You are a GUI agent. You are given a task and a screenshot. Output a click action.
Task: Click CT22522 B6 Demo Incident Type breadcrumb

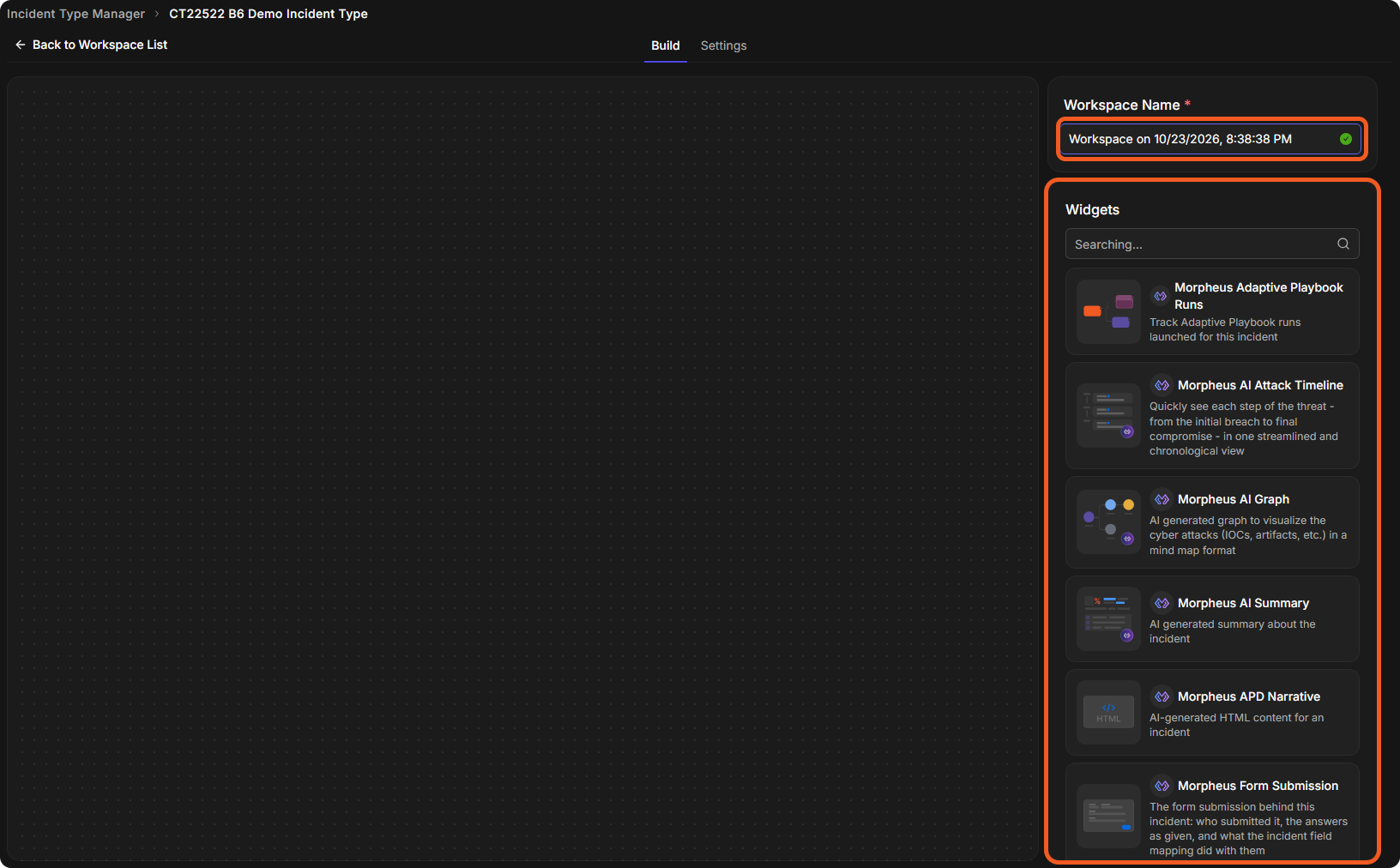(269, 14)
